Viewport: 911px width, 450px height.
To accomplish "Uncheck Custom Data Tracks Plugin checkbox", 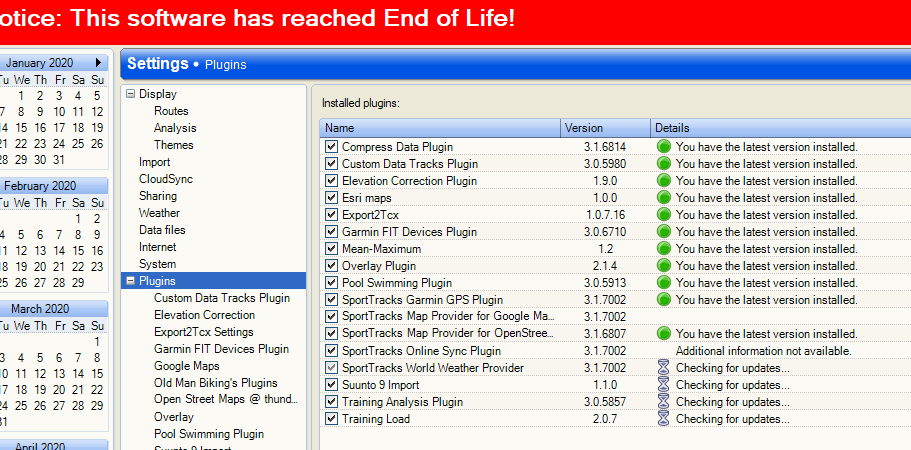I will (x=331, y=164).
